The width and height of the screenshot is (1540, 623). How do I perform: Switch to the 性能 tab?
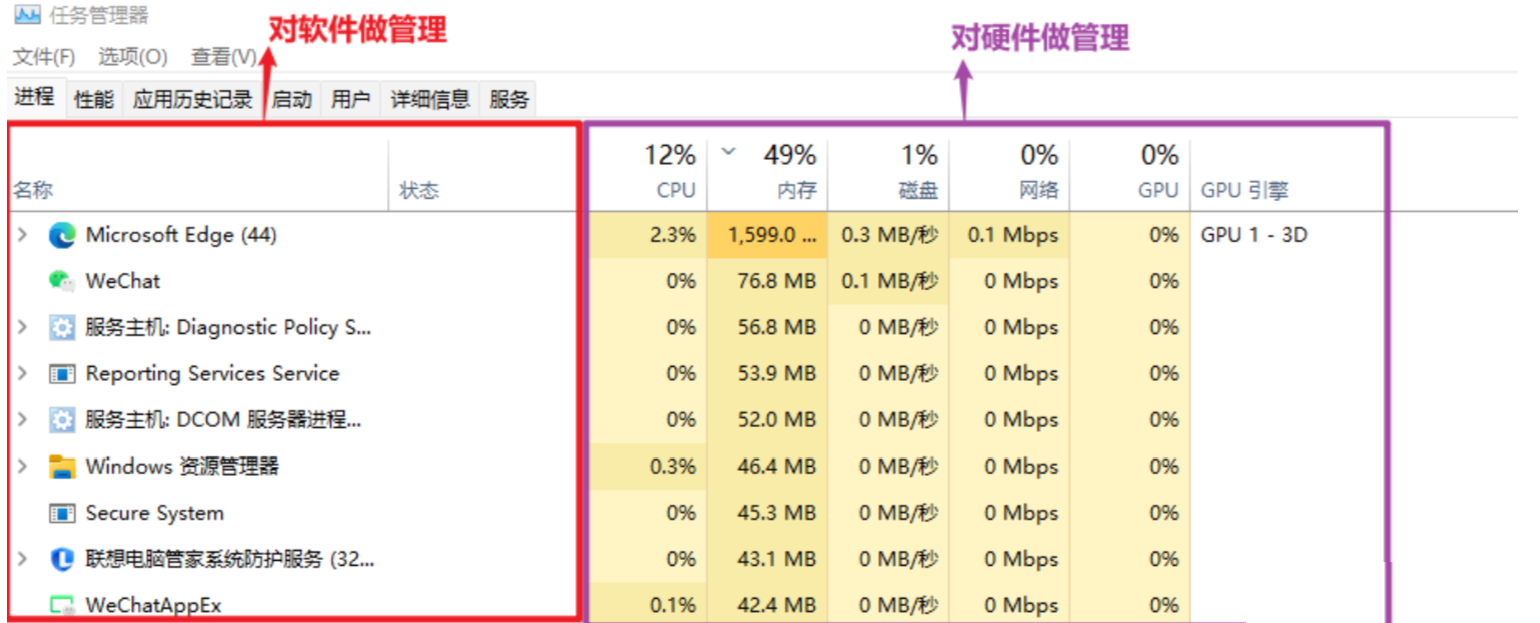[x=94, y=99]
